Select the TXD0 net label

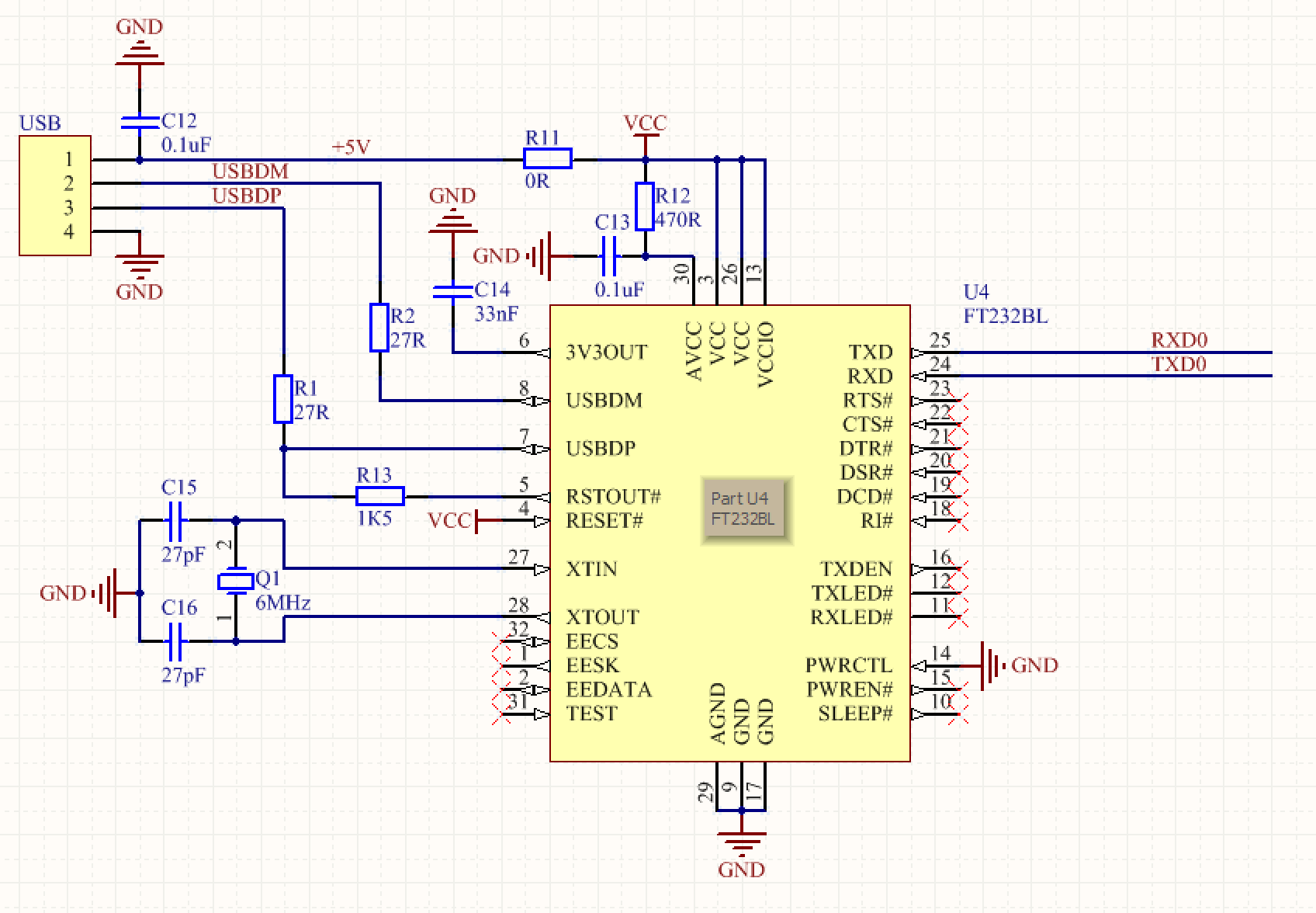pos(1179,363)
